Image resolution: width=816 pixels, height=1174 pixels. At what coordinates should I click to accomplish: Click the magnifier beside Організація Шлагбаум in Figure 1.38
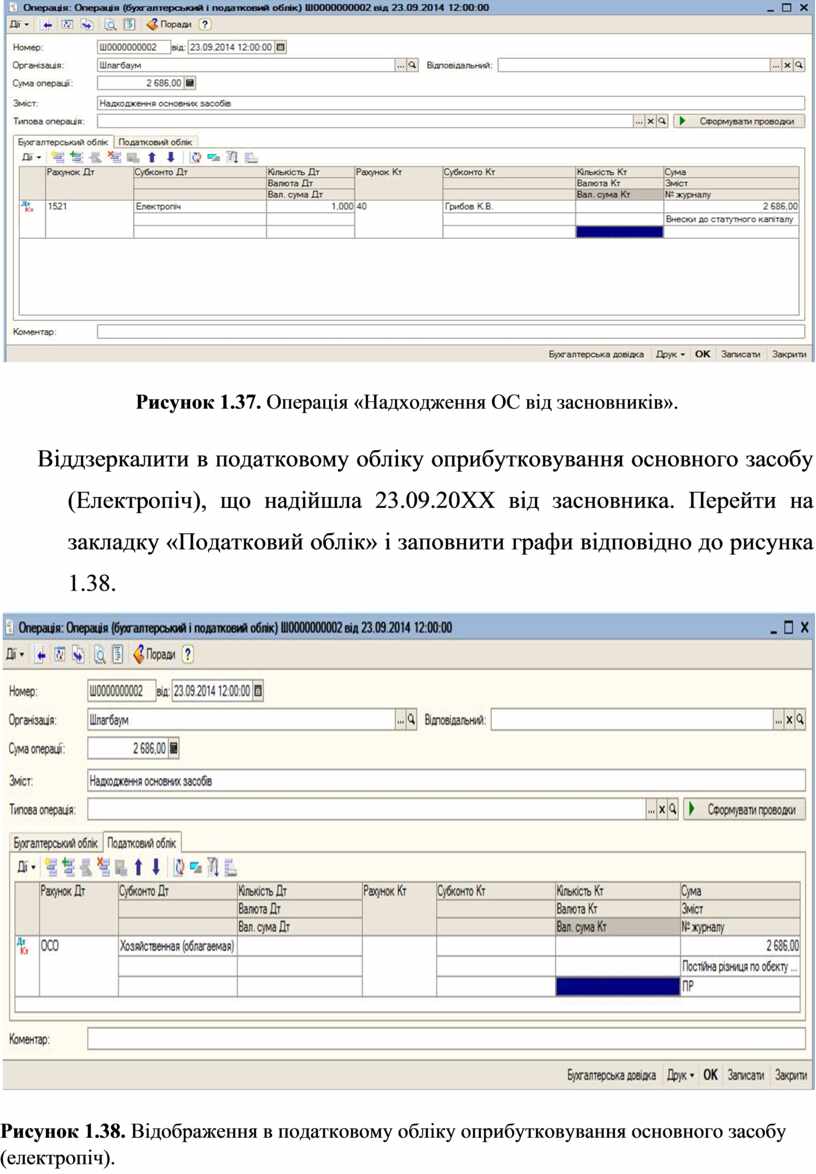pos(411,720)
